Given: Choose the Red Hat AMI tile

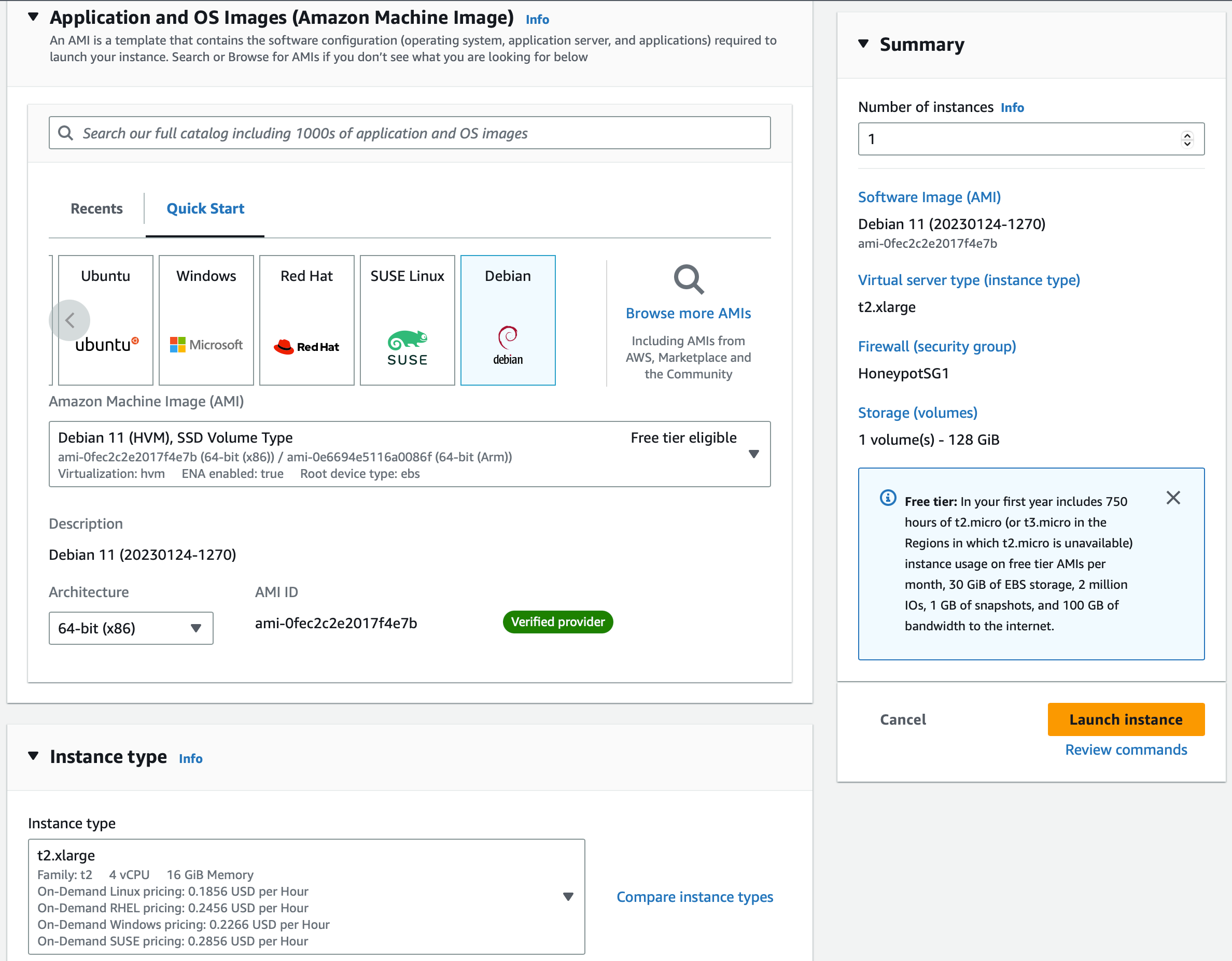Looking at the screenshot, I should tap(306, 320).
